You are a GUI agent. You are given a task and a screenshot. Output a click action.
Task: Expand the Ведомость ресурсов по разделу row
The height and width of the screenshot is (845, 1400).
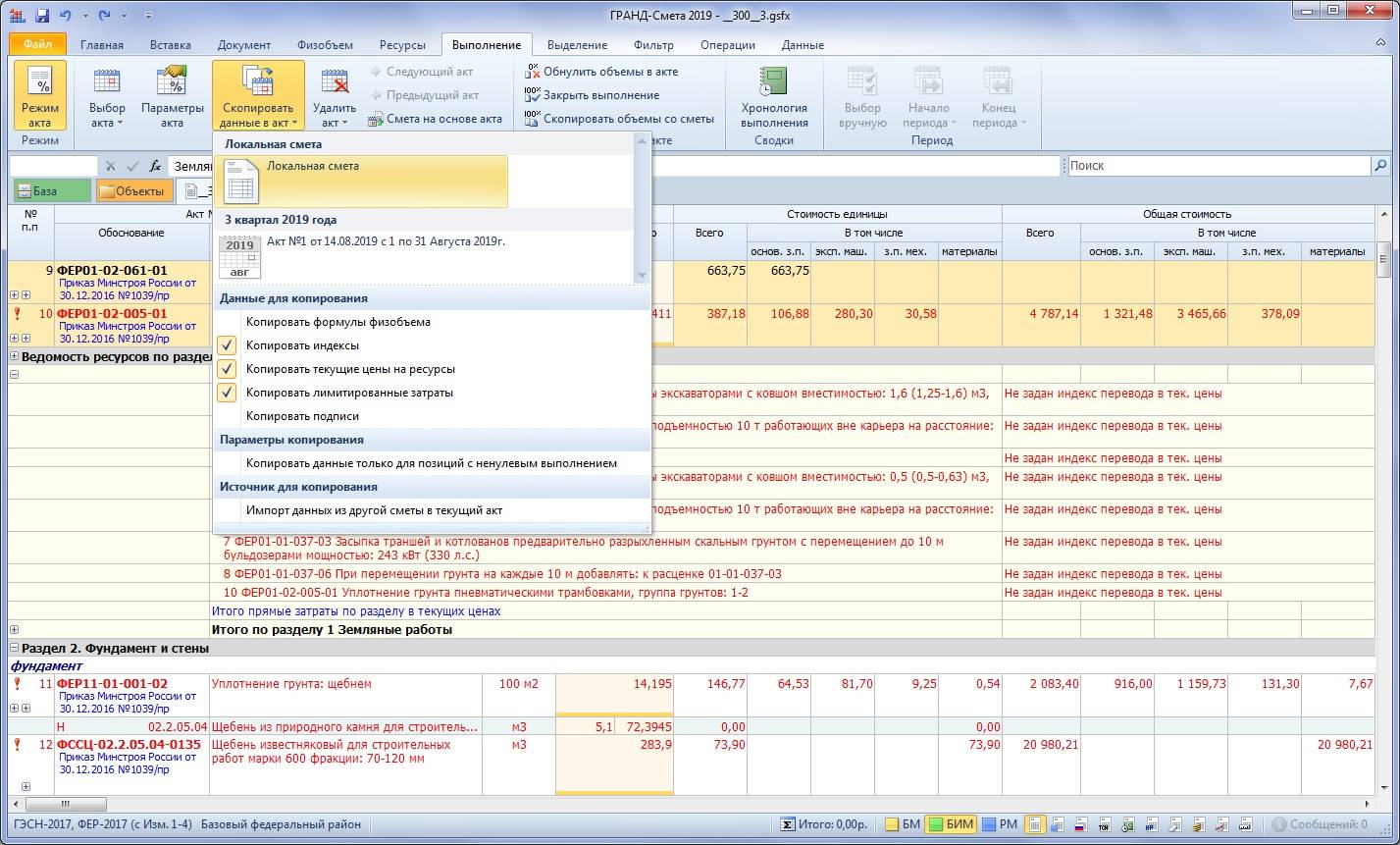tap(15, 356)
